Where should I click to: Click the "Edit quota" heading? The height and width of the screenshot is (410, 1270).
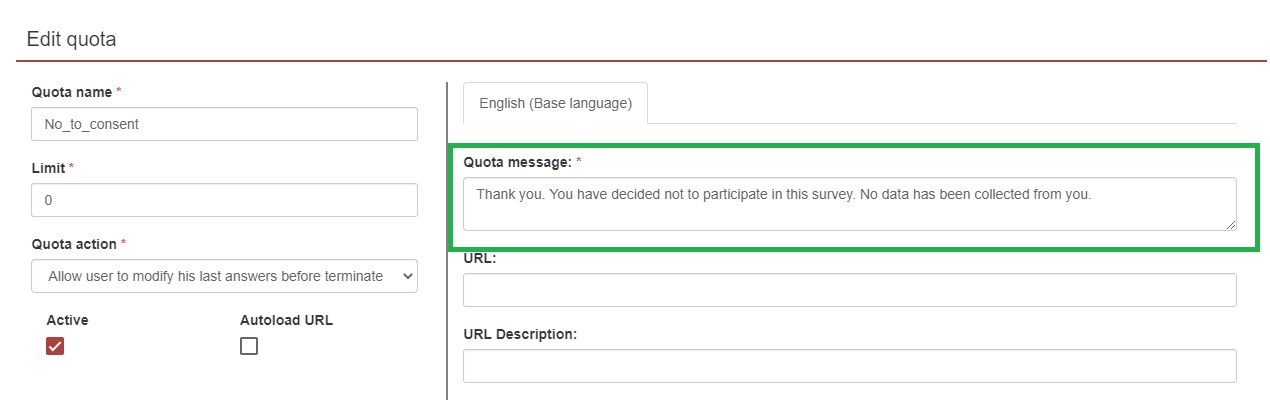coord(72,40)
